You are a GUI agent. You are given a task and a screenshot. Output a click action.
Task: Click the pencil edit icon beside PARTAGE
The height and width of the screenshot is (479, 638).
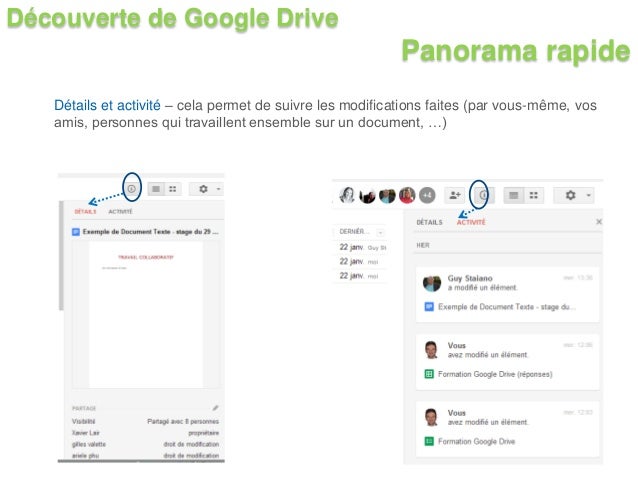pos(215,408)
